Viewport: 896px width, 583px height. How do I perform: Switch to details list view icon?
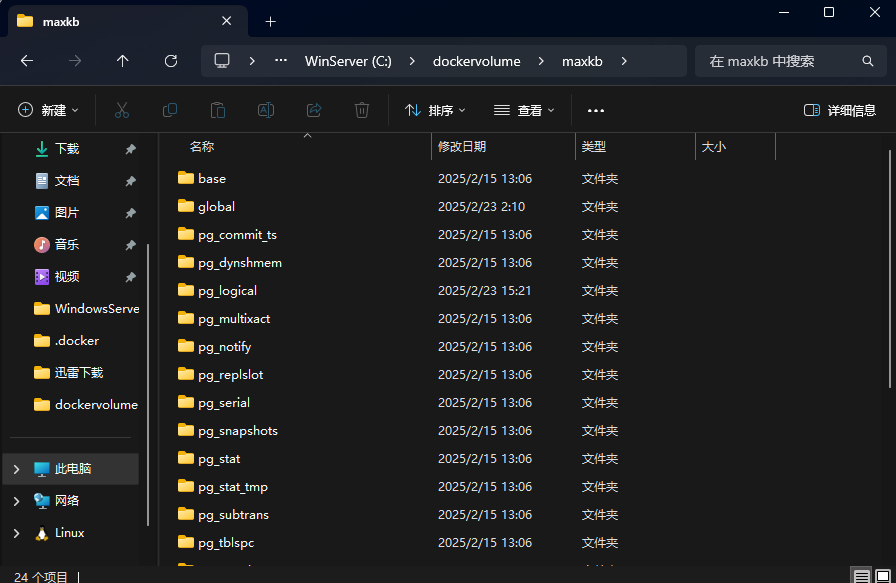(862, 576)
